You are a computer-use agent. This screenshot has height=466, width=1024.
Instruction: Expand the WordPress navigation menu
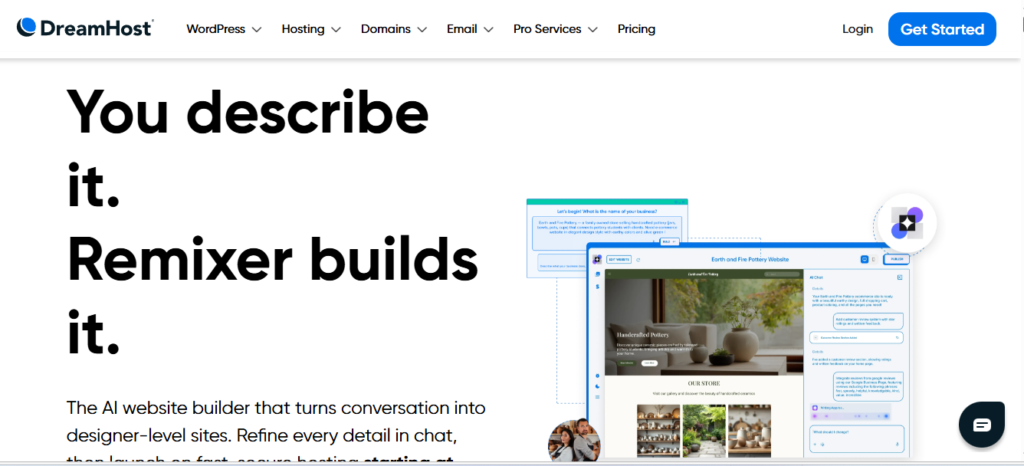click(x=223, y=29)
